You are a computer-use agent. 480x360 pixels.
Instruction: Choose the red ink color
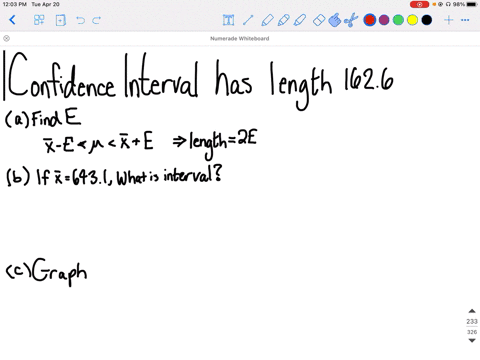[370, 20]
